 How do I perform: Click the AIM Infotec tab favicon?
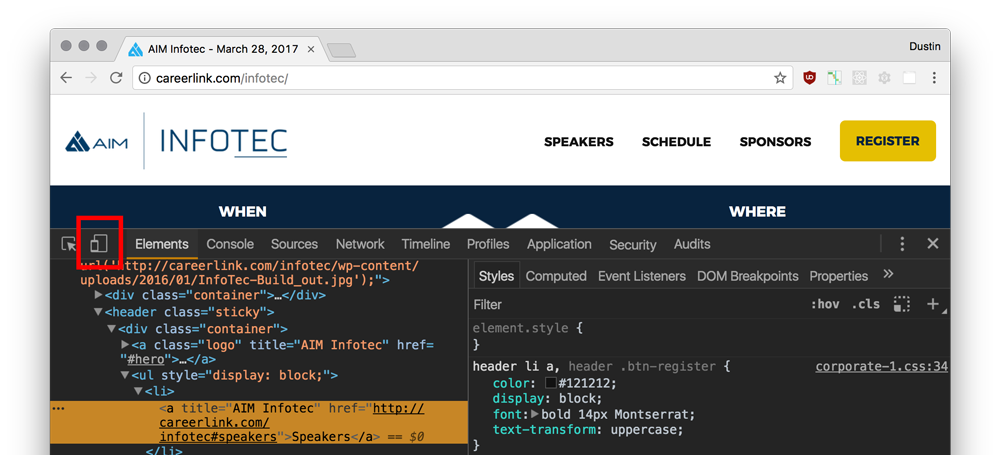(135, 49)
